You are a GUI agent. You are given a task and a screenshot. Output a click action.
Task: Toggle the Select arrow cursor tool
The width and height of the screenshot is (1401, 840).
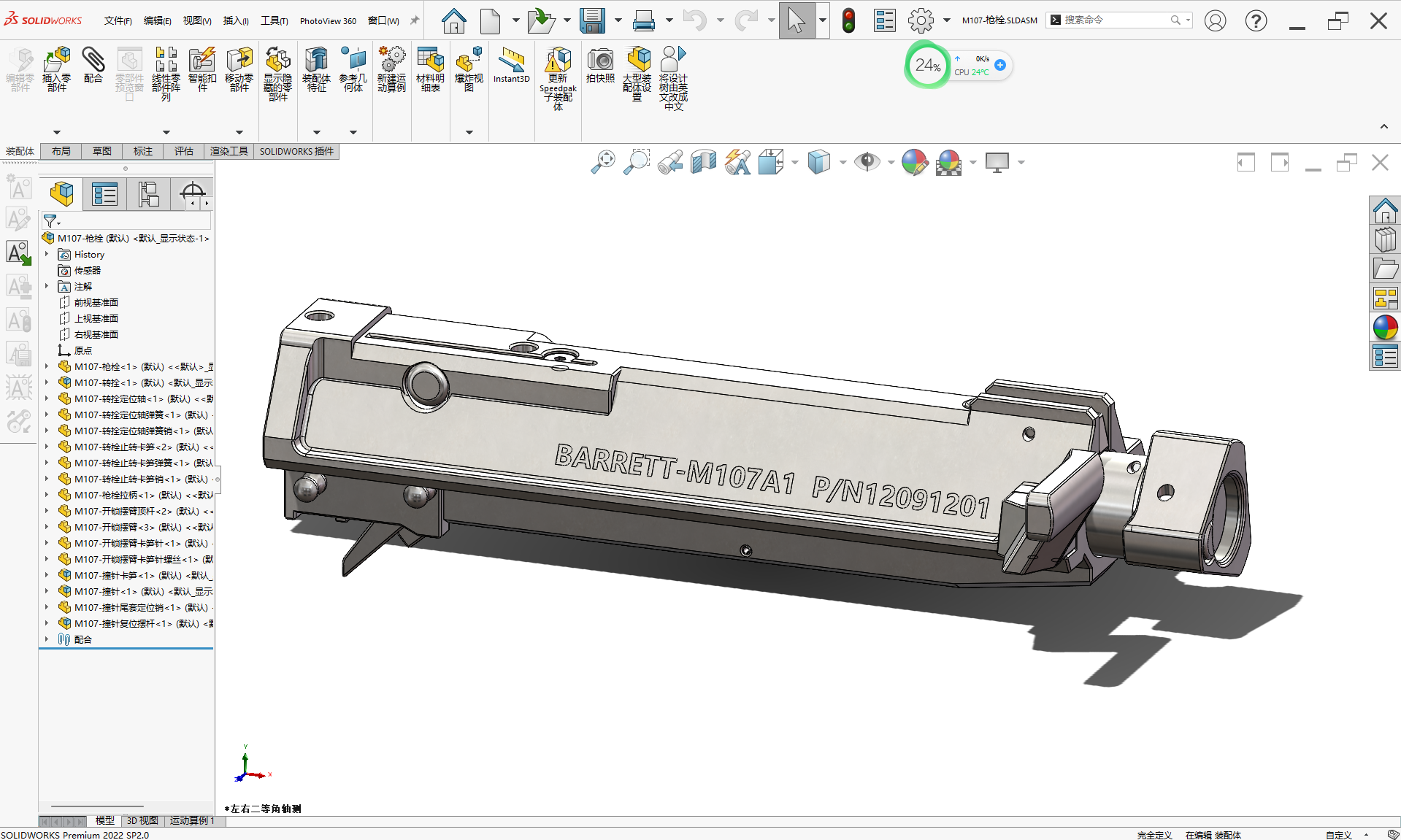tap(797, 20)
